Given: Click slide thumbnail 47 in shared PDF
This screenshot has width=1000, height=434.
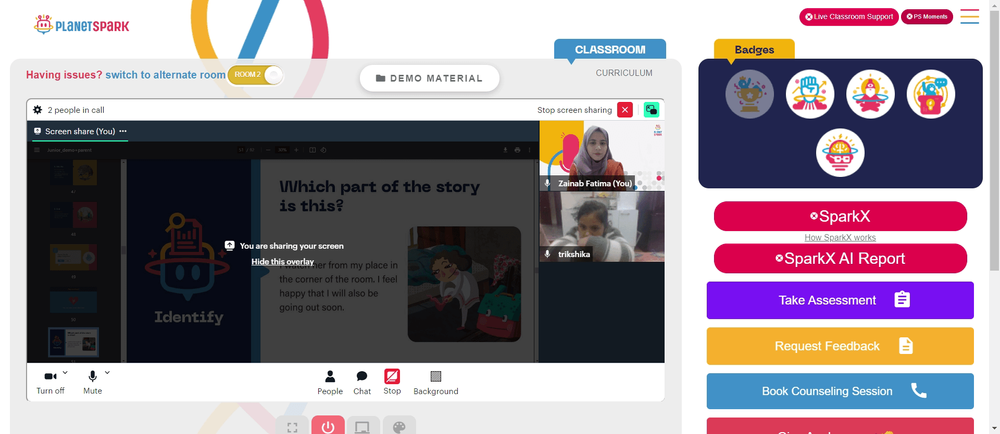Looking at the screenshot, I should click(74, 173).
